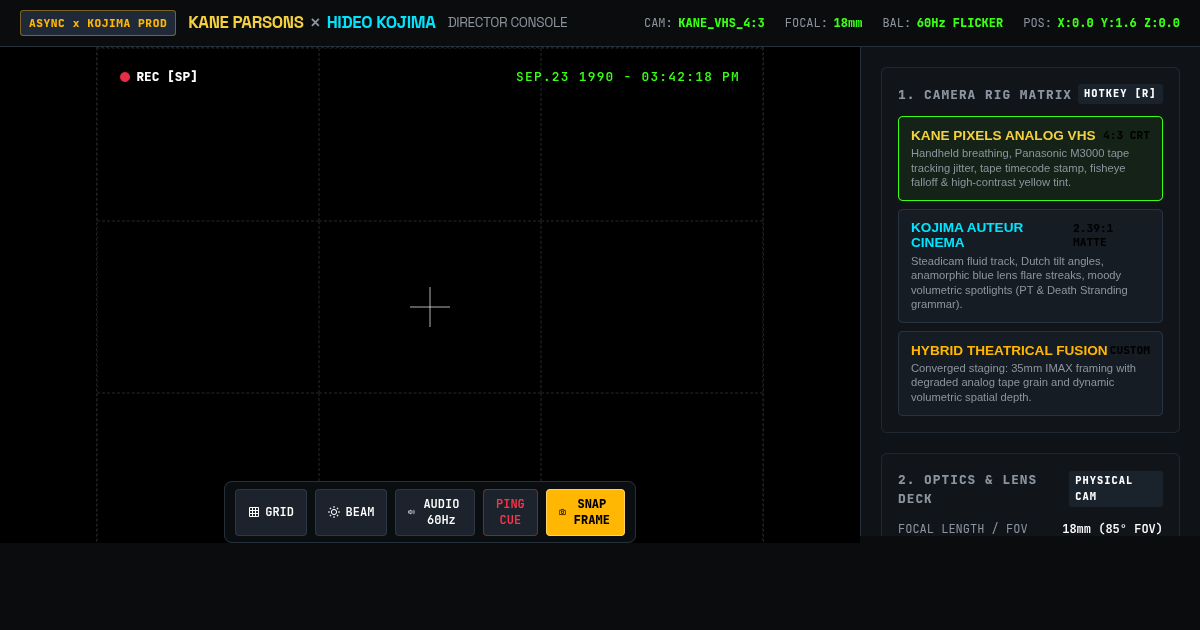The width and height of the screenshot is (1200, 630).
Task: Click the HOTKEY [R] badge
Action: [x=1120, y=94]
